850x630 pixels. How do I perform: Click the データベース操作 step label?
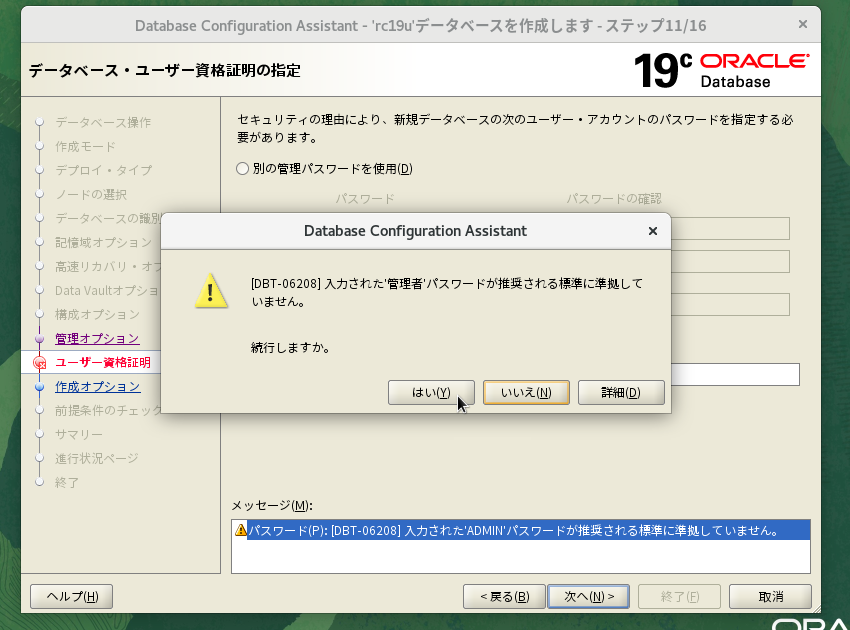pyautogui.click(x=103, y=123)
